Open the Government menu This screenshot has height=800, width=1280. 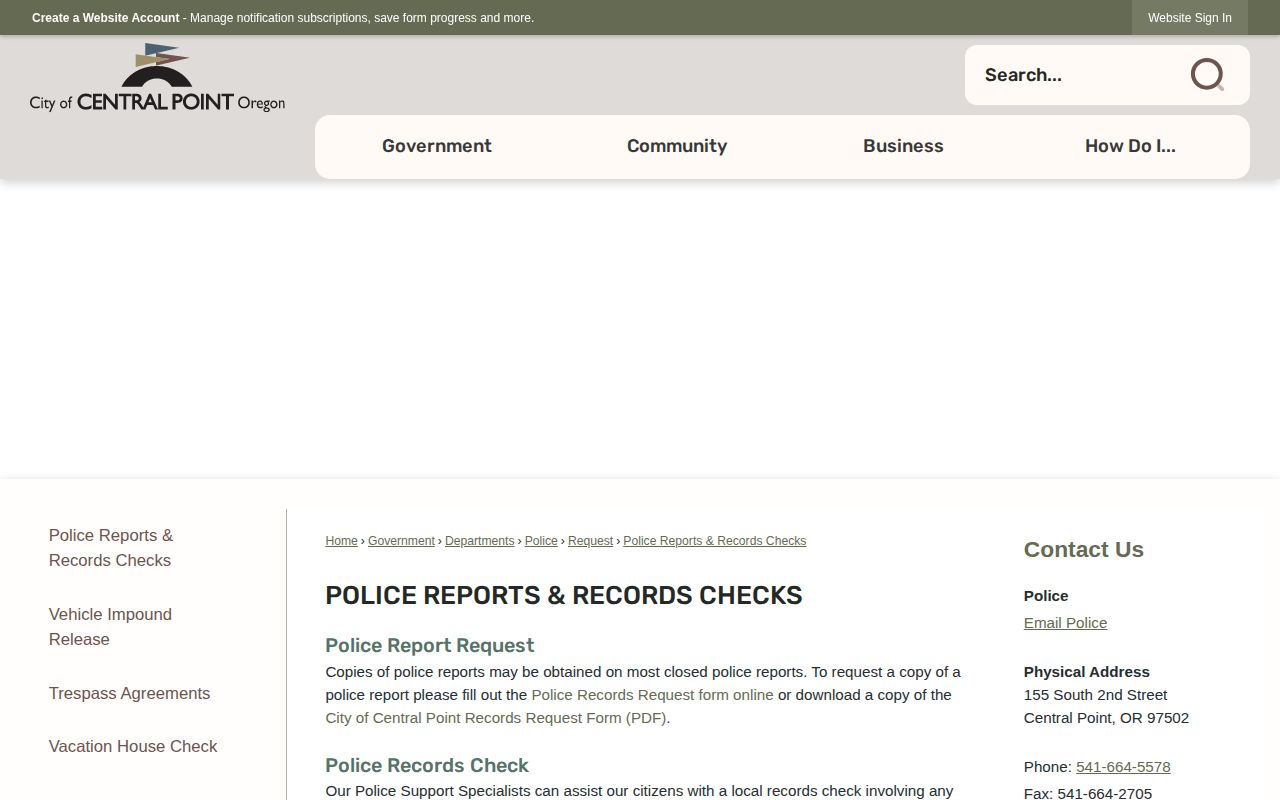[437, 146]
